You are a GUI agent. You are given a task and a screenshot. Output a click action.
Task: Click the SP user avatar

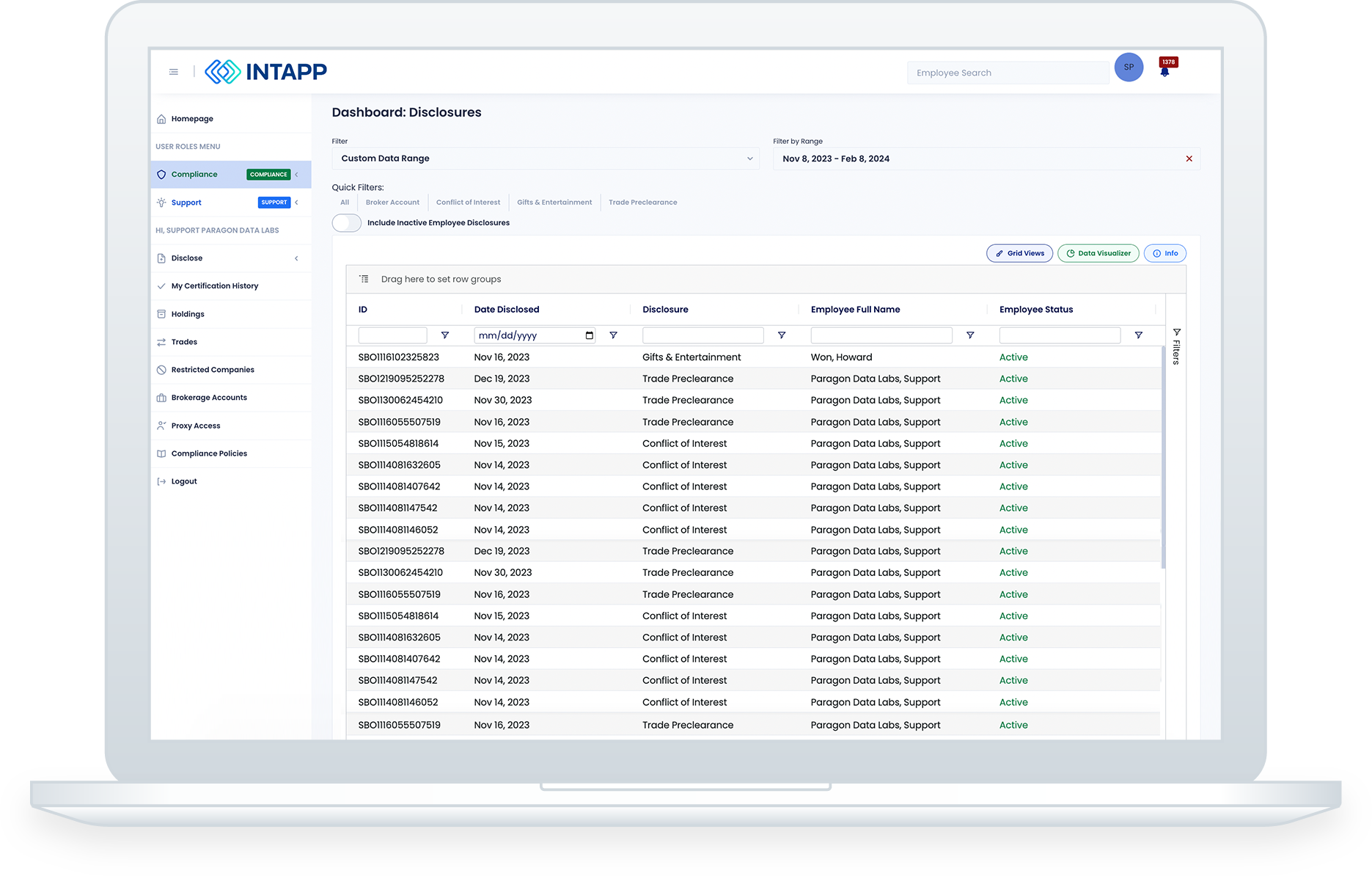click(x=1129, y=67)
